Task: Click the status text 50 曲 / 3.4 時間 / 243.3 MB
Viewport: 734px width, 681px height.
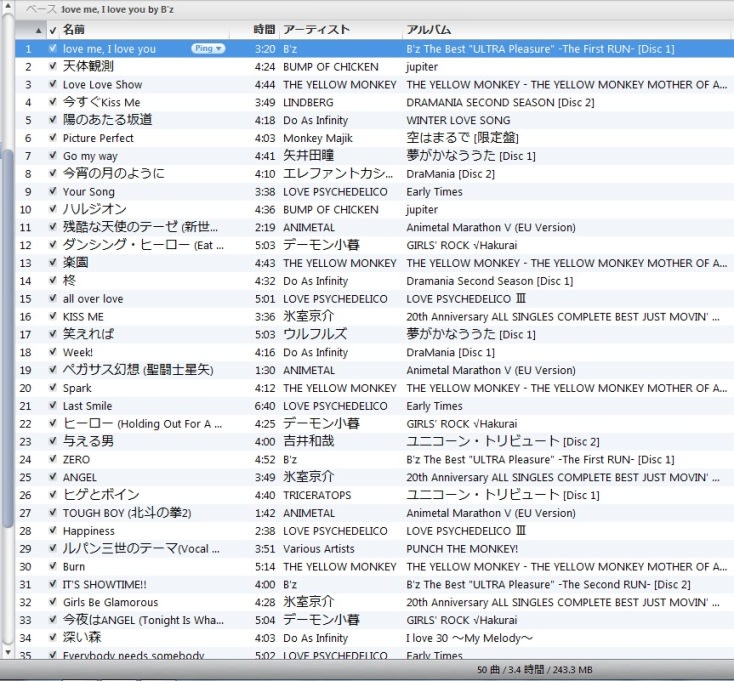Action: pos(535,670)
